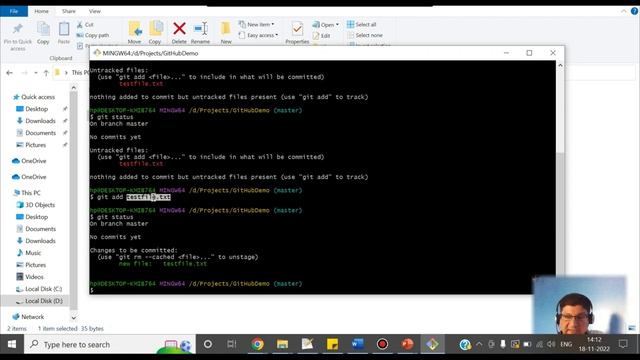Click the Move to icon
This screenshot has width=640, height=360.
[135, 29]
